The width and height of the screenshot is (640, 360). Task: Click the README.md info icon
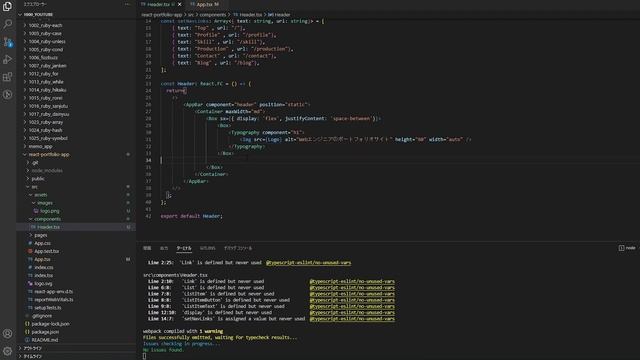27,340
